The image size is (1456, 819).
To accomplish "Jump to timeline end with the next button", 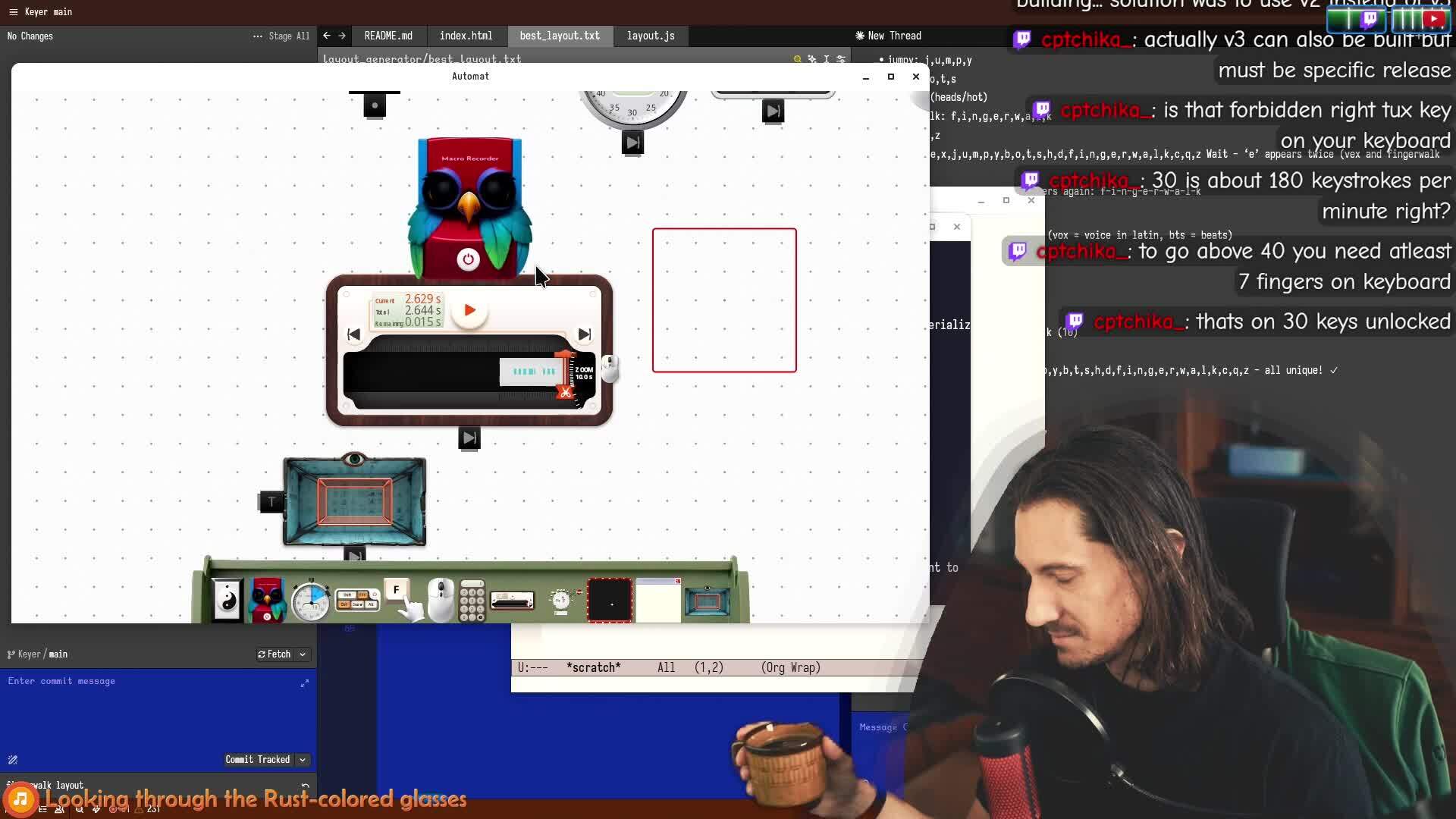I will tap(584, 334).
